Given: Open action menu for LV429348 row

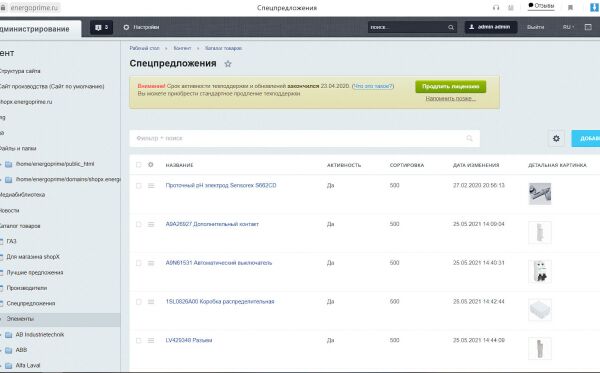Looking at the screenshot, I should pos(151,340).
